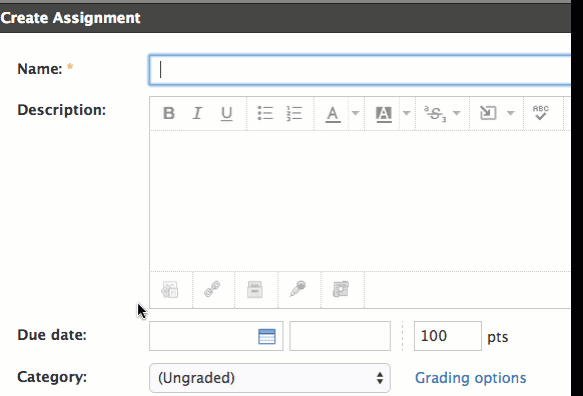Open the text color dropdown arrow
Screen dimensions: 583x396
[x=356, y=113]
